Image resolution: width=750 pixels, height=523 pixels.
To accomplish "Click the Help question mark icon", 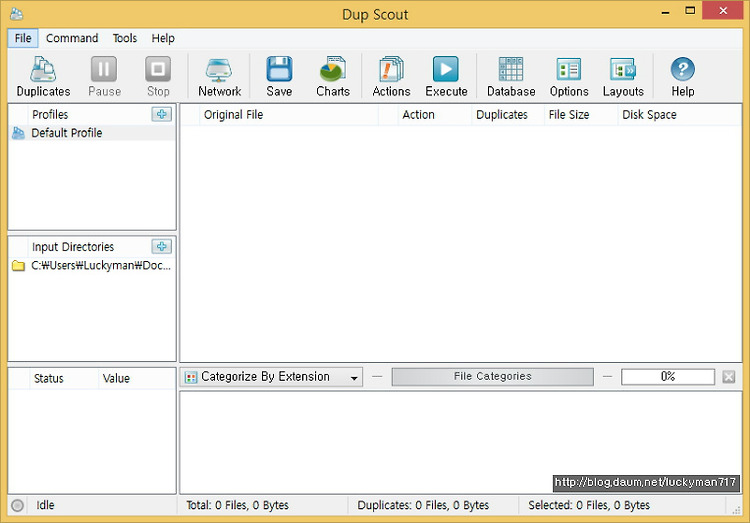I will click(683, 69).
